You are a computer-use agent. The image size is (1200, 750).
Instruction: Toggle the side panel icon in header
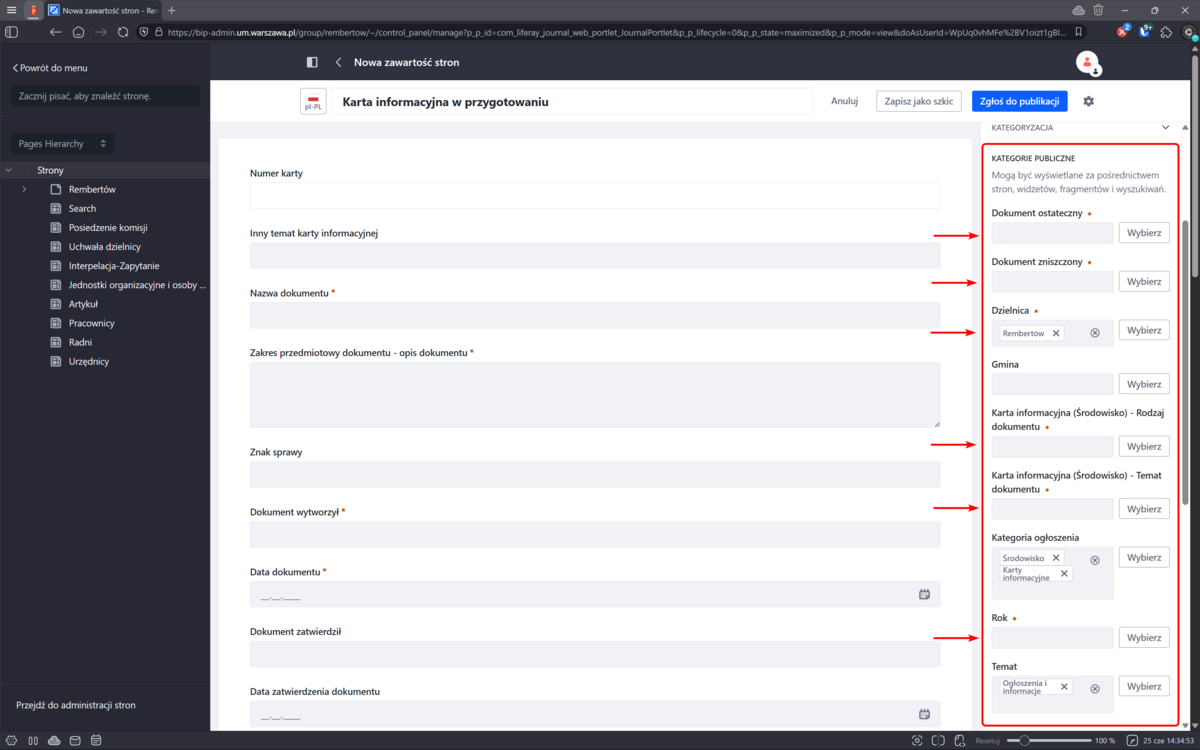312,62
